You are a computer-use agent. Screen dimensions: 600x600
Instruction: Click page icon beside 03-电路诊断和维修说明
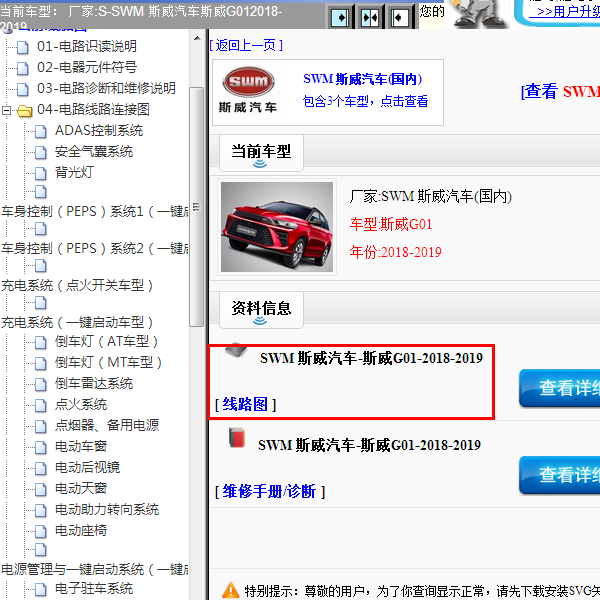point(23,89)
